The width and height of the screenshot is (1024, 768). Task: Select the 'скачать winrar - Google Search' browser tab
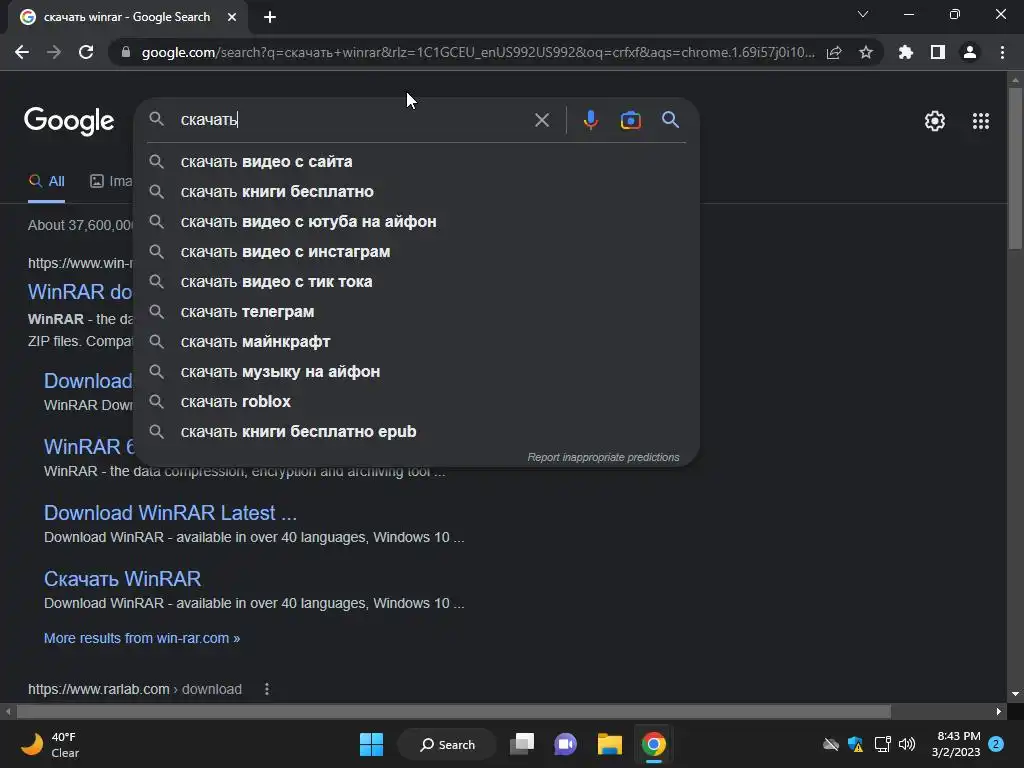[x=127, y=17]
